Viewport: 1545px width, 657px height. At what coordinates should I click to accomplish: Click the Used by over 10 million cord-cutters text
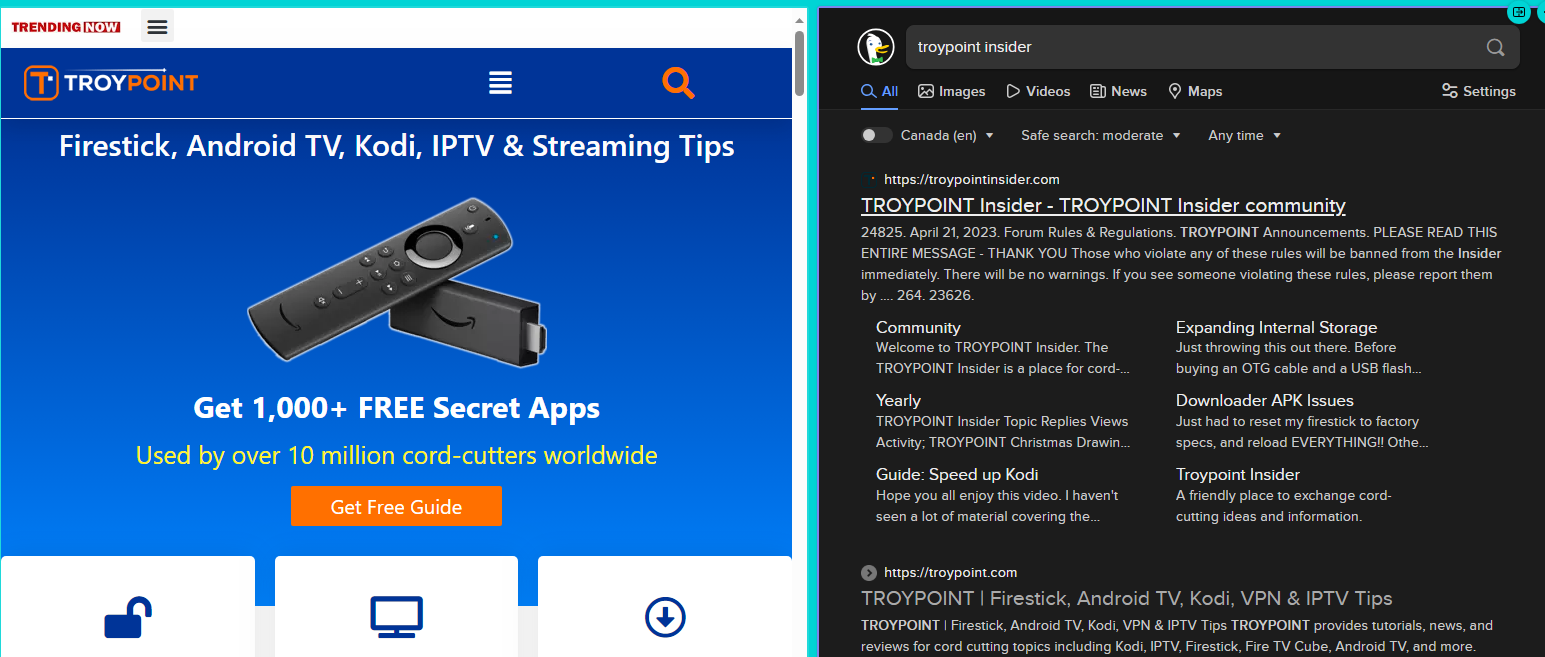tap(396, 456)
